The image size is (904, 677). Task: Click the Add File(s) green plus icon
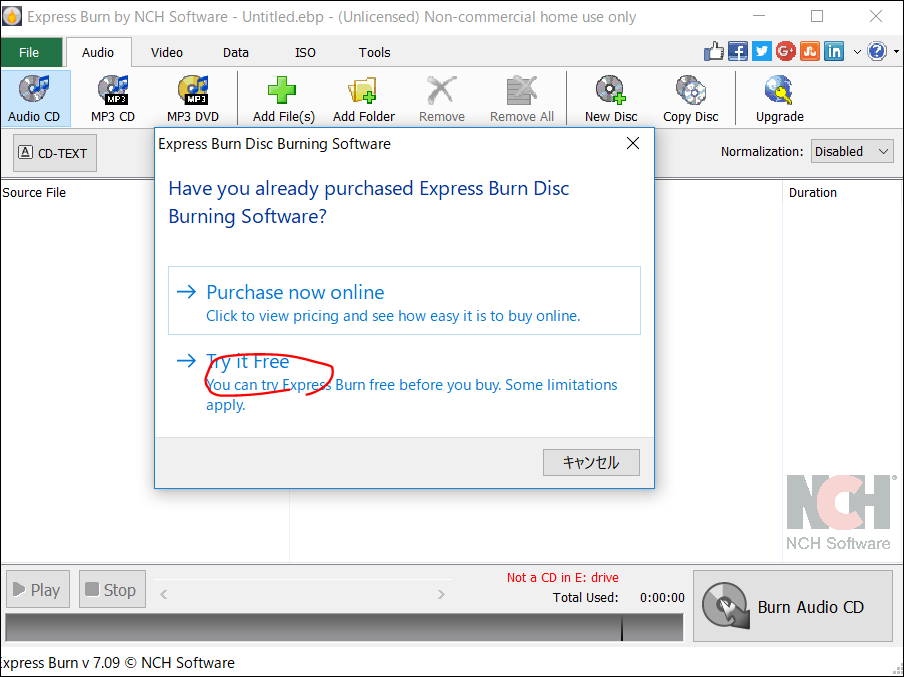(x=283, y=91)
